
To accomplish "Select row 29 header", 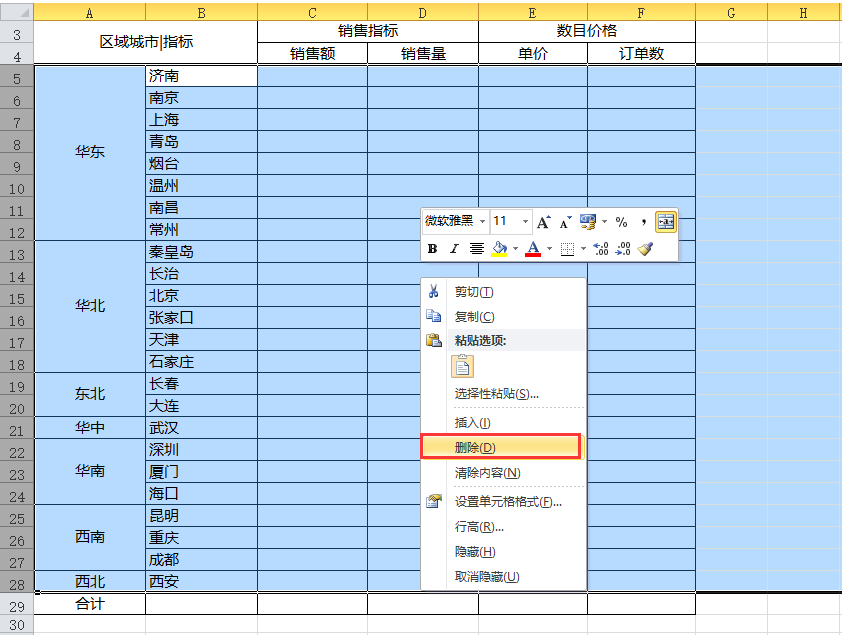I will [17, 605].
